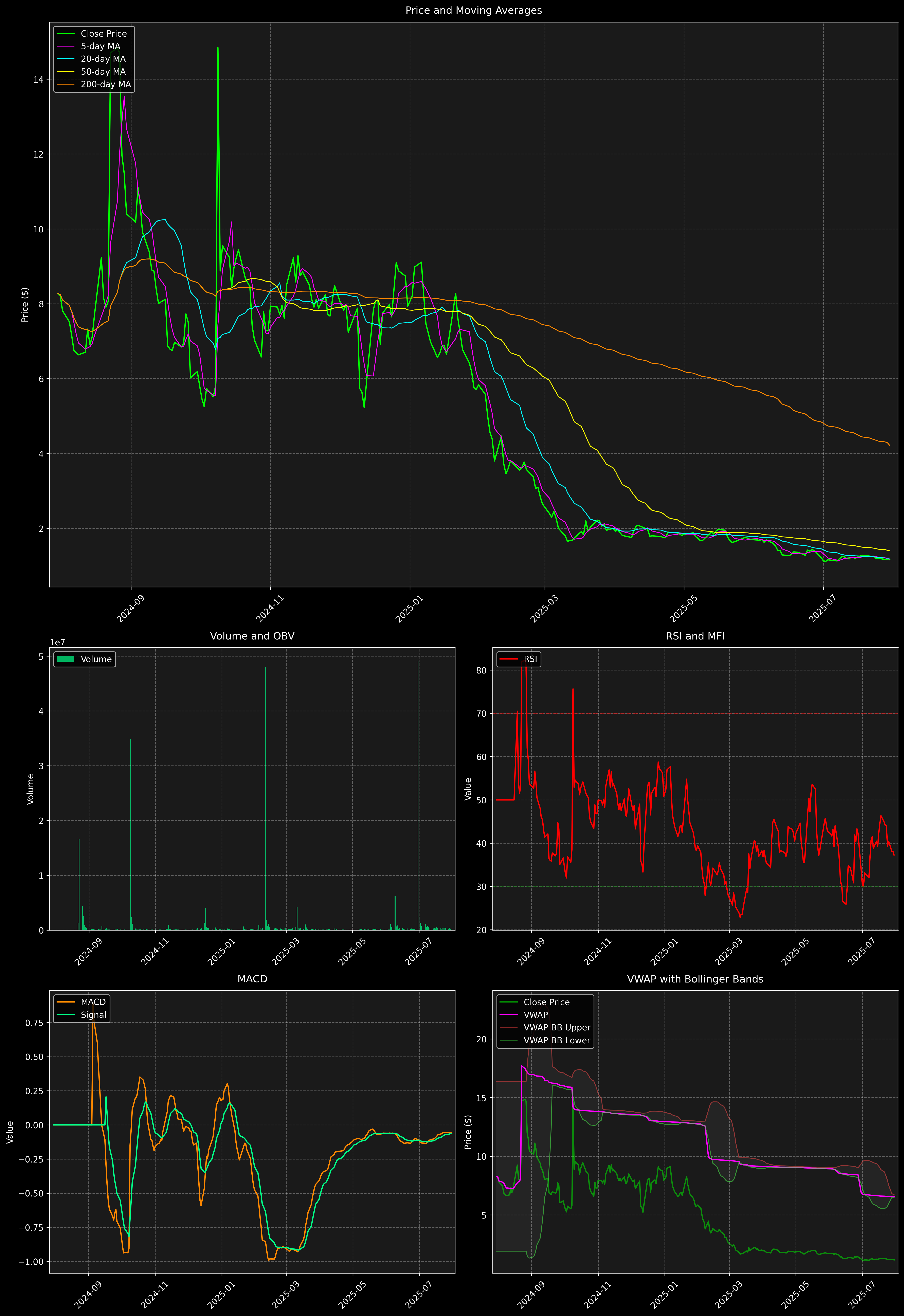This screenshot has height=1316, width=904.
Task: Click the tall volume bar in mid-February 2025
Action: pos(266,798)
